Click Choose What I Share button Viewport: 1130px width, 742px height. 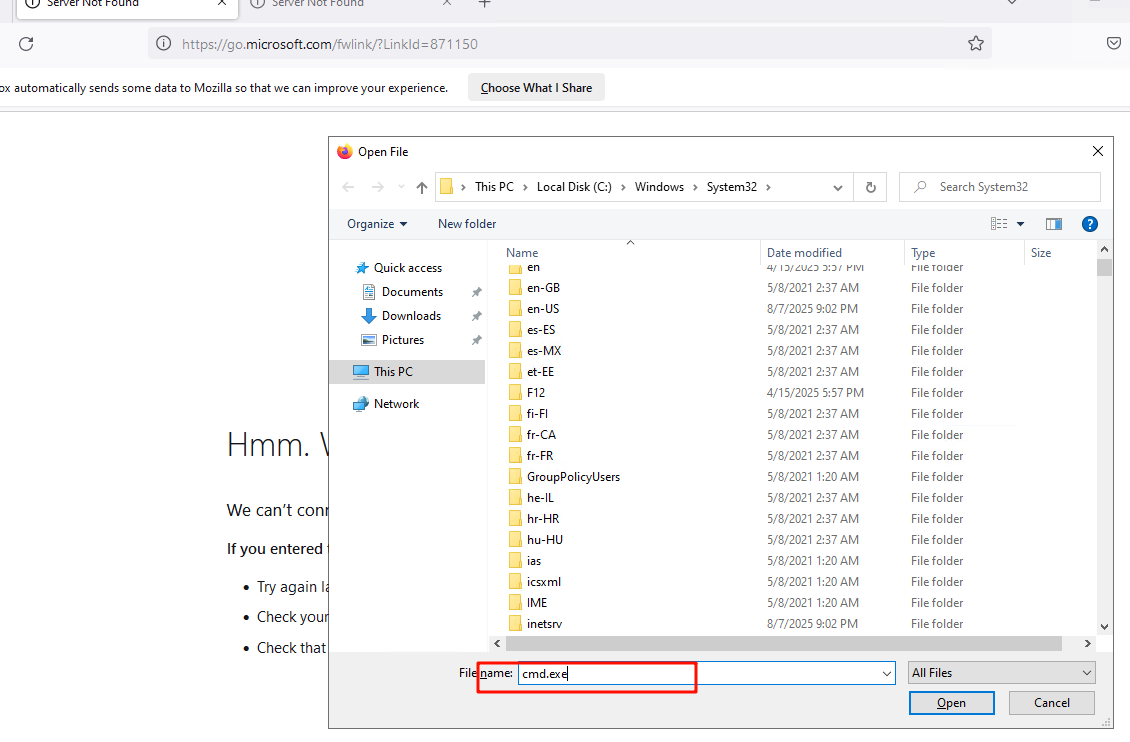pos(536,88)
